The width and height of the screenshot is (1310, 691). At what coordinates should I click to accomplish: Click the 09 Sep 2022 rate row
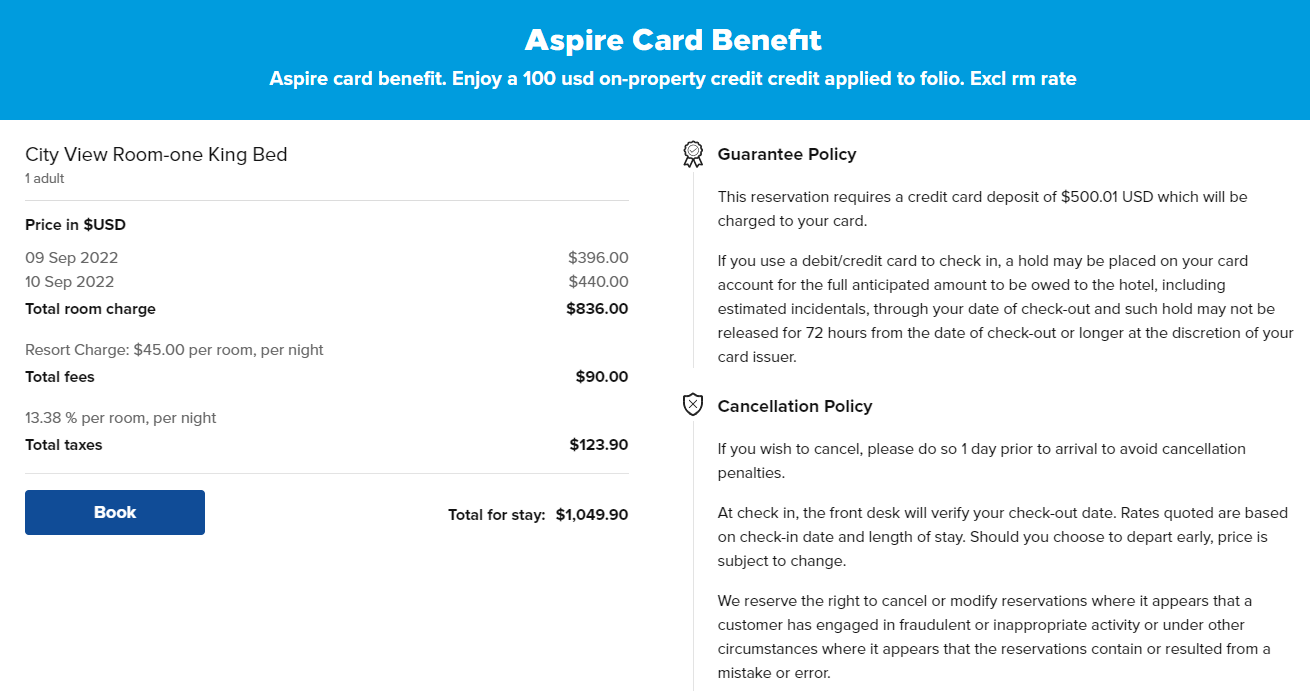(x=327, y=258)
